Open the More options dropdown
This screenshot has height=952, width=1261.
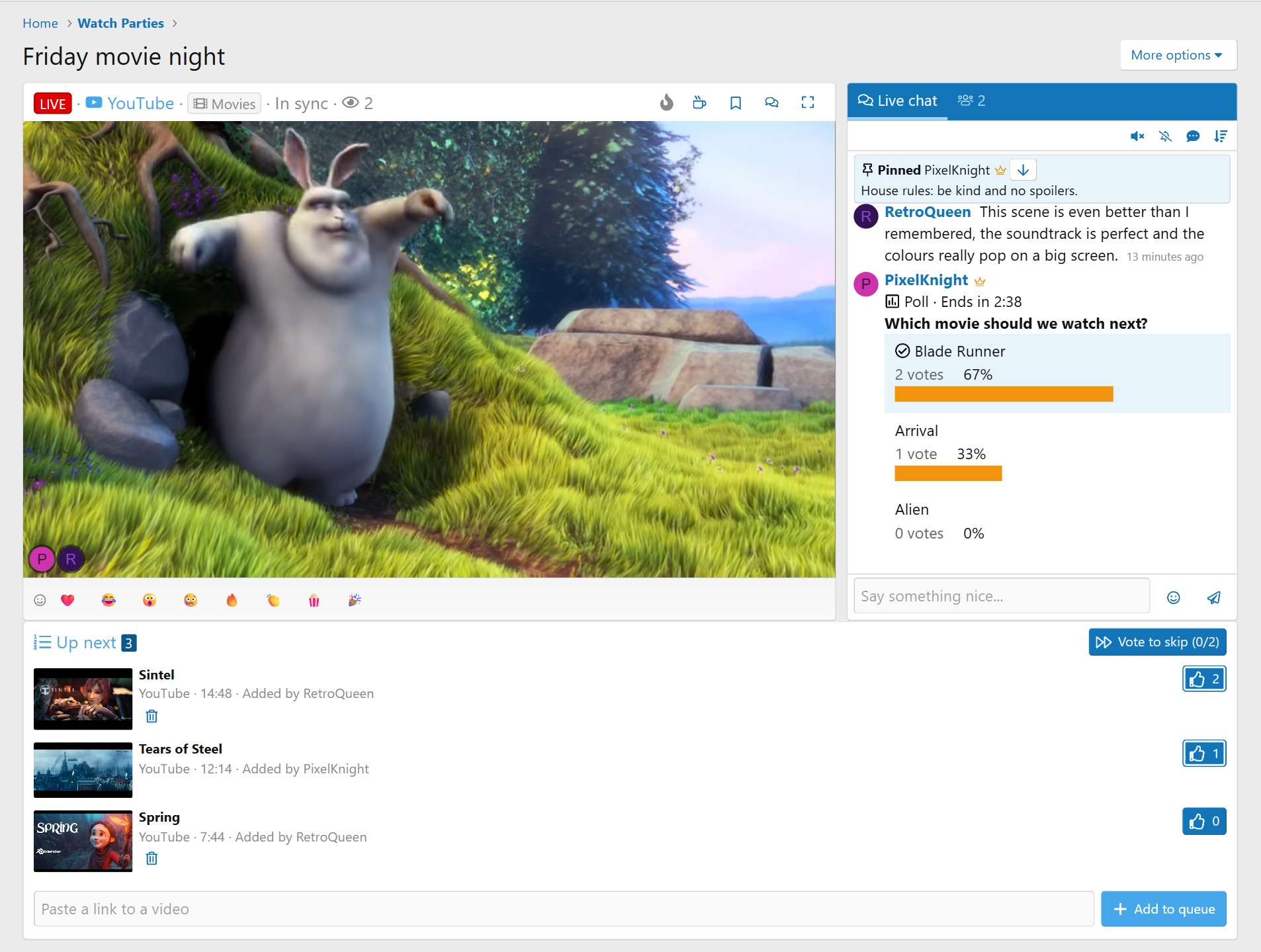1178,55
